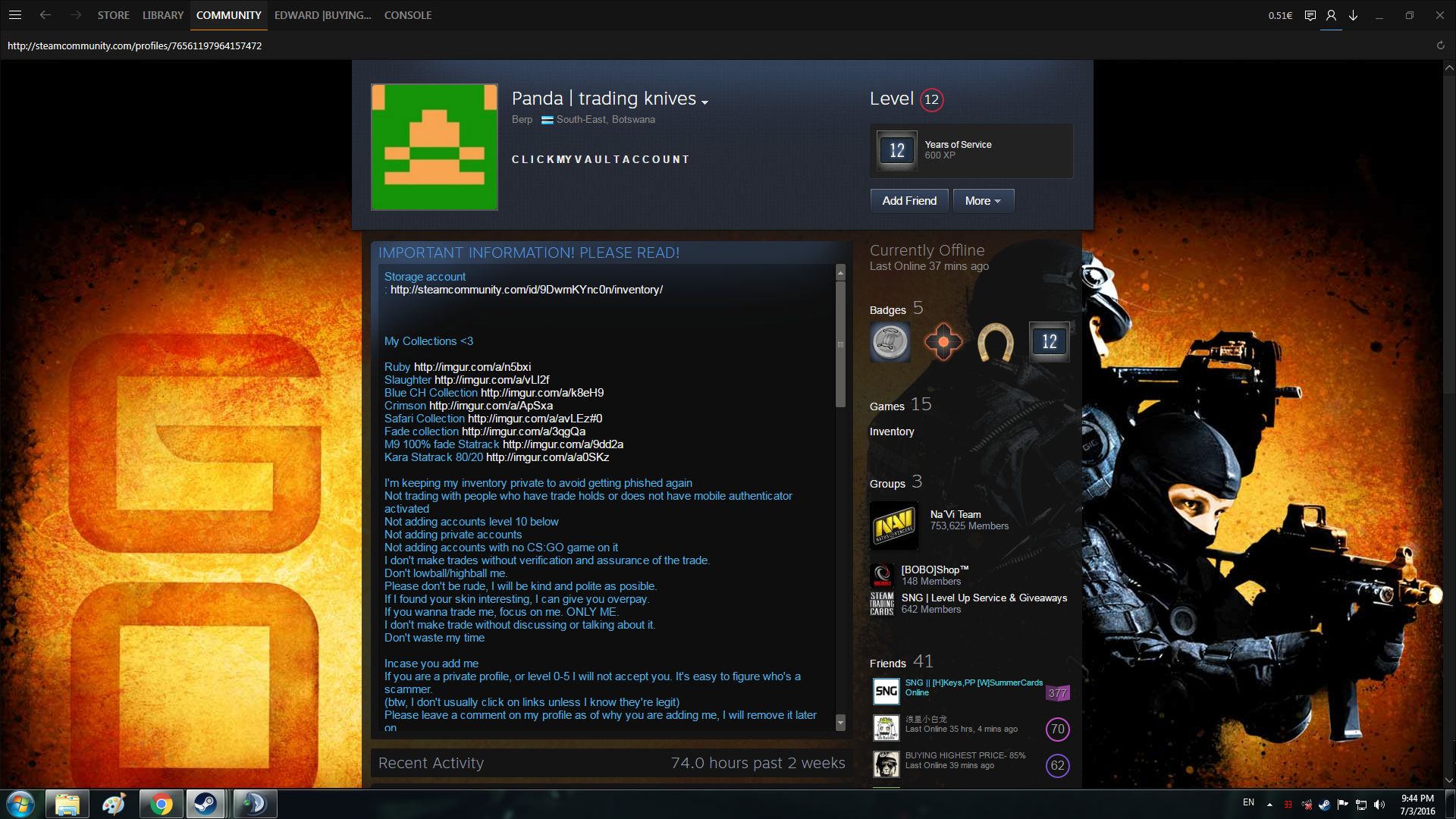This screenshot has height=819, width=1456.
Task: Open the chat messages icon
Action: tap(1310, 15)
